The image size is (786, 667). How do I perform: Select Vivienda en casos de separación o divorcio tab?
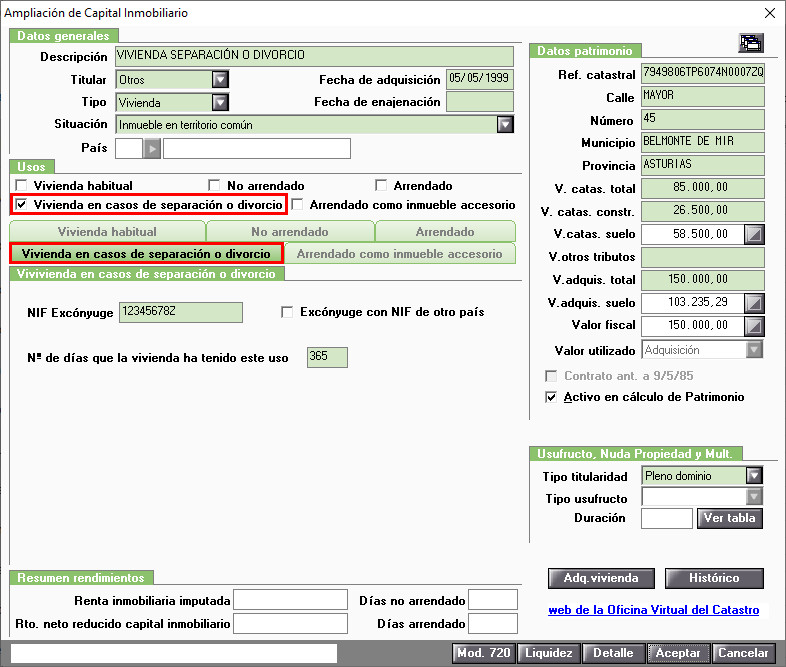coord(146,254)
